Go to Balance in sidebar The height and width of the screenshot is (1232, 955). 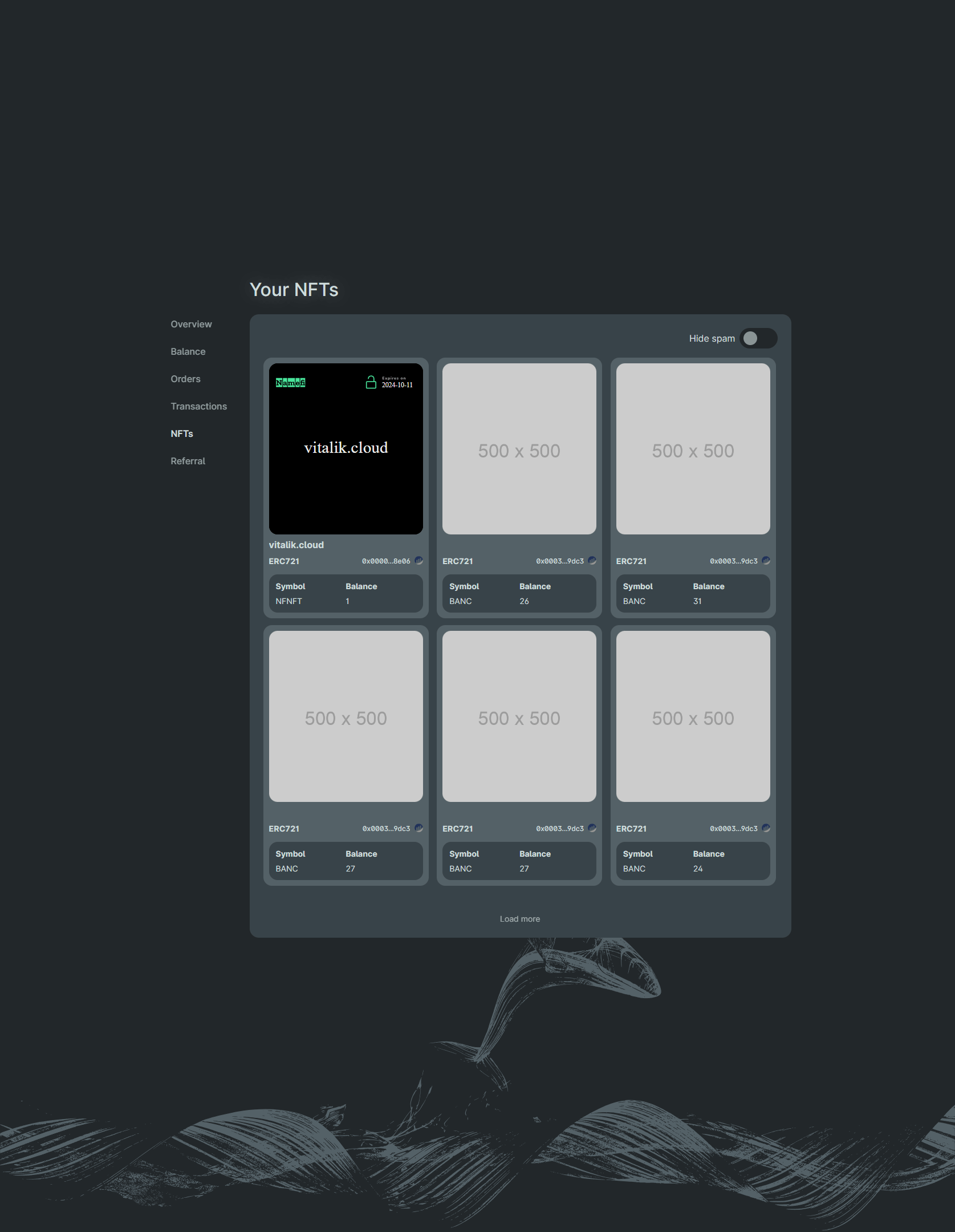(x=188, y=351)
